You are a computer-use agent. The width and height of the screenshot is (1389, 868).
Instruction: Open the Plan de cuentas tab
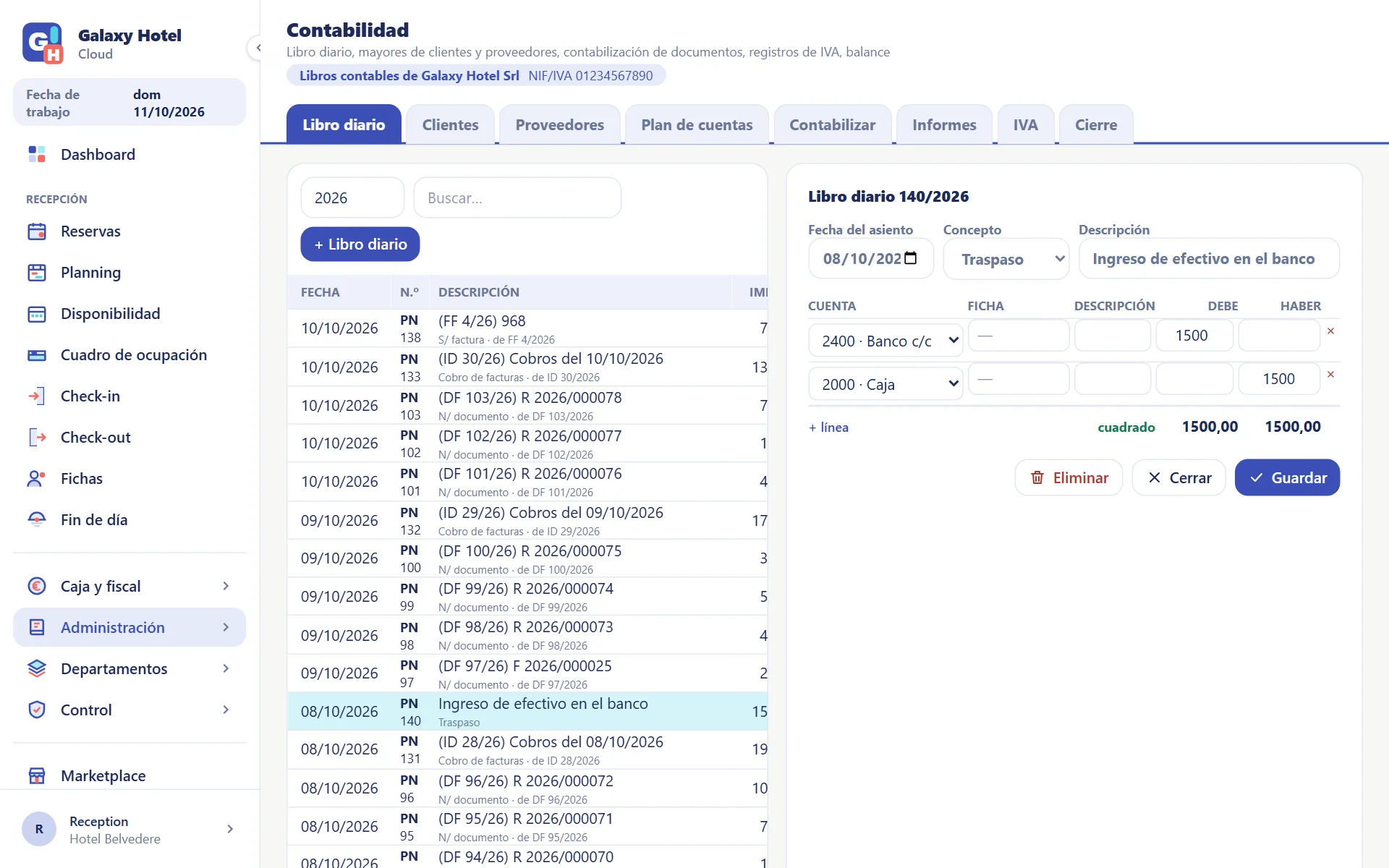click(x=697, y=124)
